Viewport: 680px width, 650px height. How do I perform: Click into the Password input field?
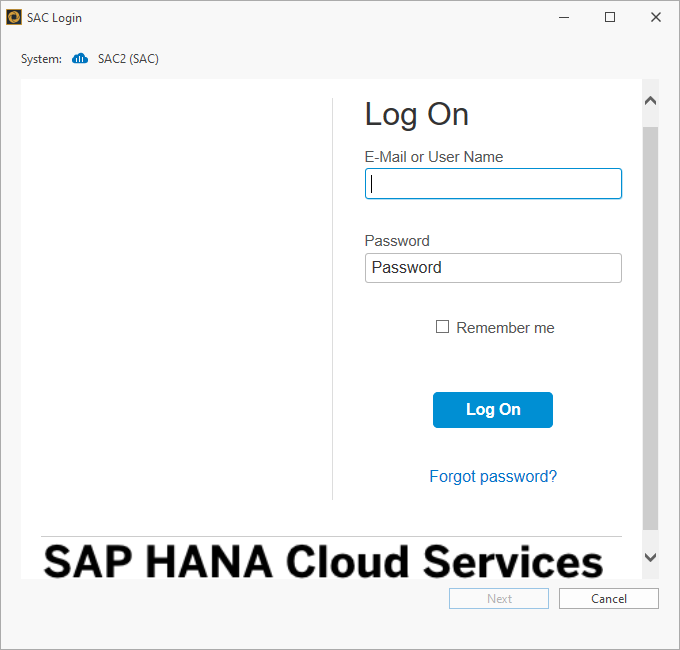coord(493,268)
